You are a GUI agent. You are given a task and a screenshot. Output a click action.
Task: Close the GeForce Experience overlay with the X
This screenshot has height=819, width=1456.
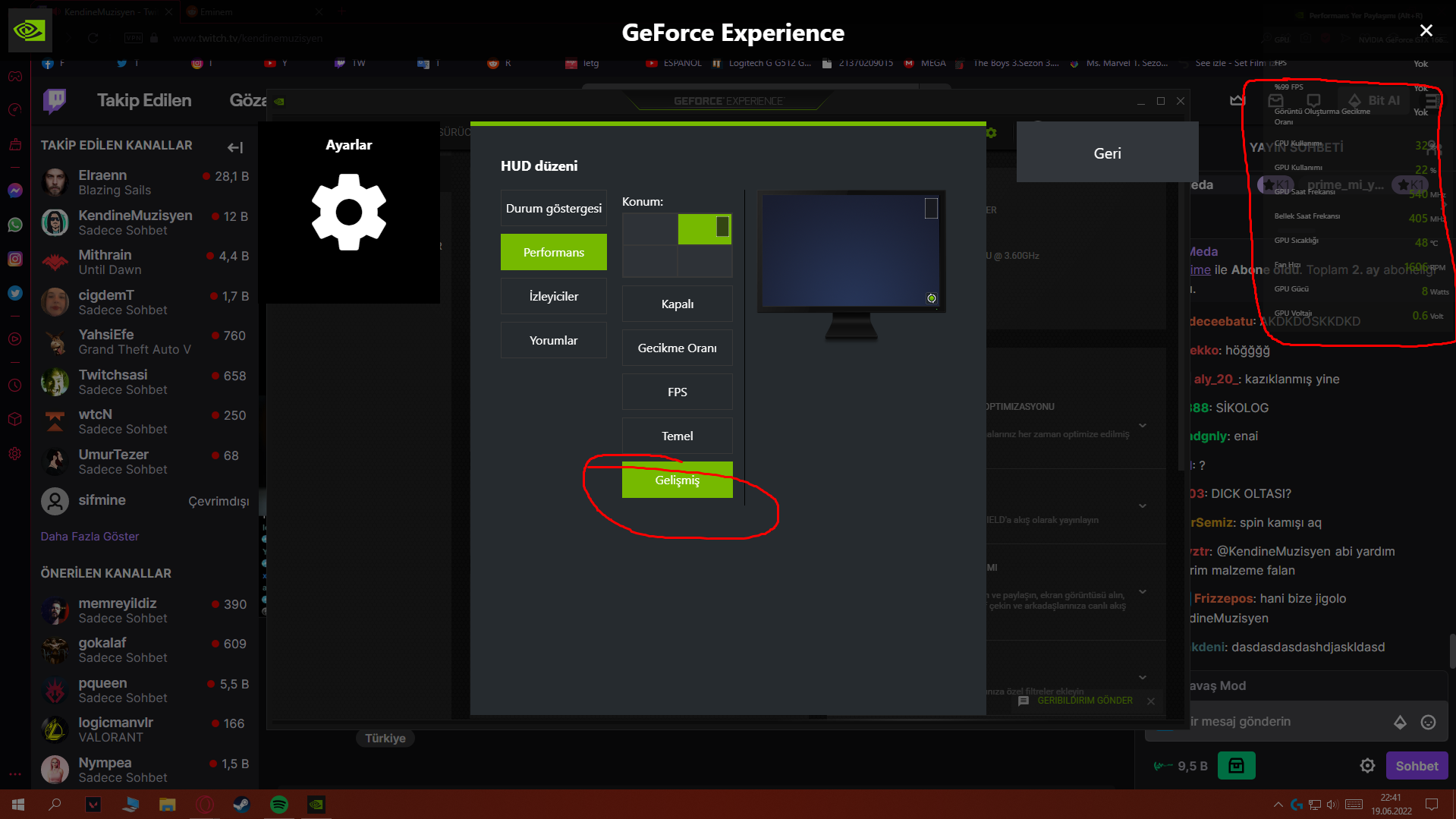pyautogui.click(x=1426, y=30)
